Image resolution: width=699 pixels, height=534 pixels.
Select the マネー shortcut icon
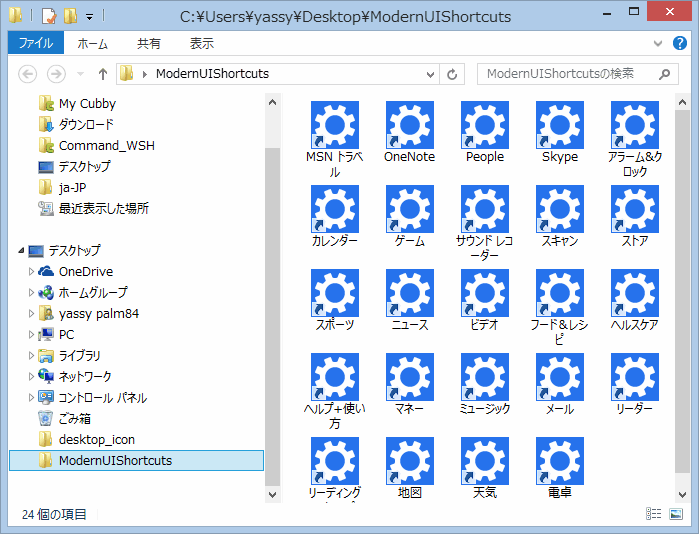[410, 377]
